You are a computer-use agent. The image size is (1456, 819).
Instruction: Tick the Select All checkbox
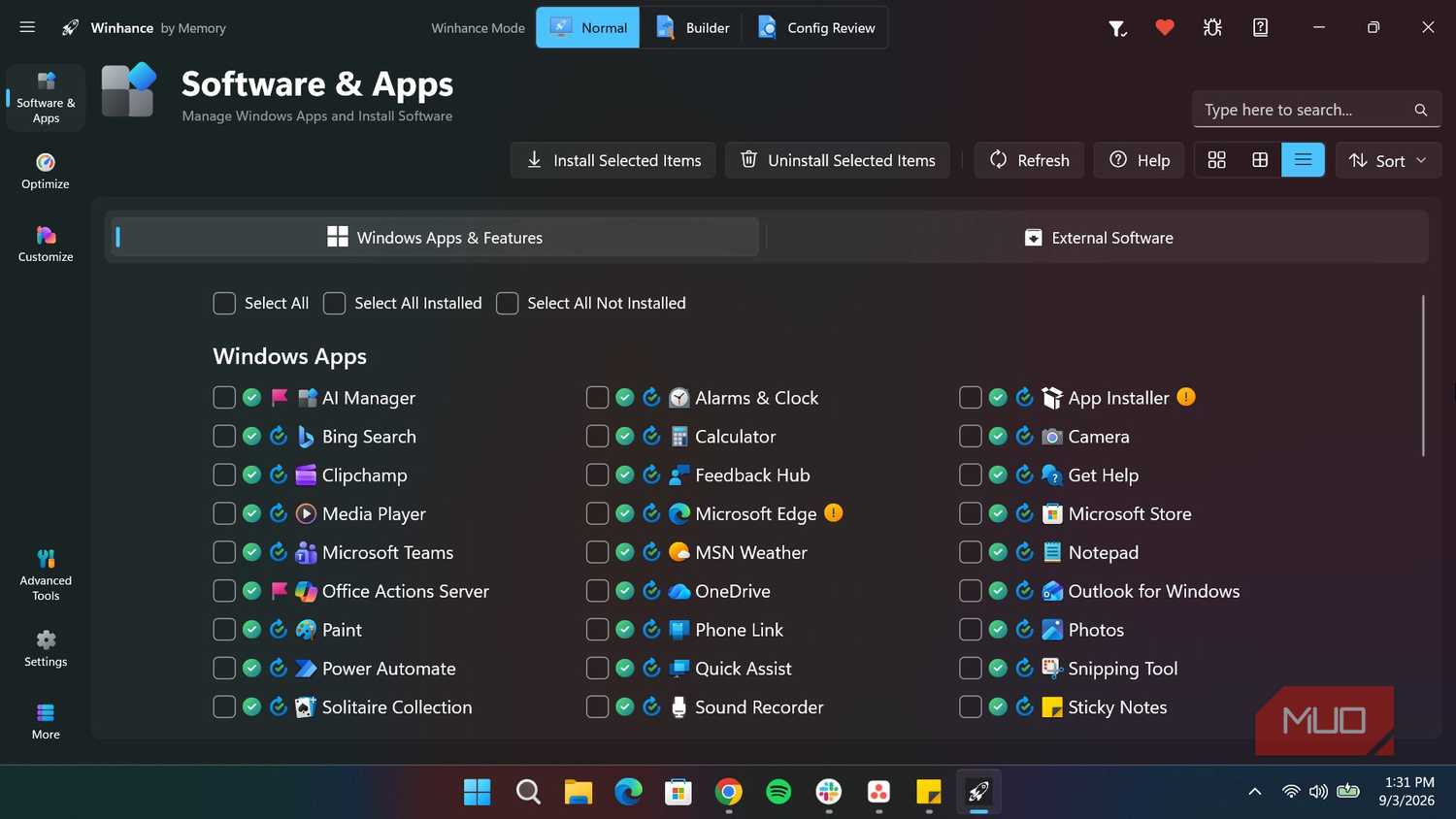point(224,303)
